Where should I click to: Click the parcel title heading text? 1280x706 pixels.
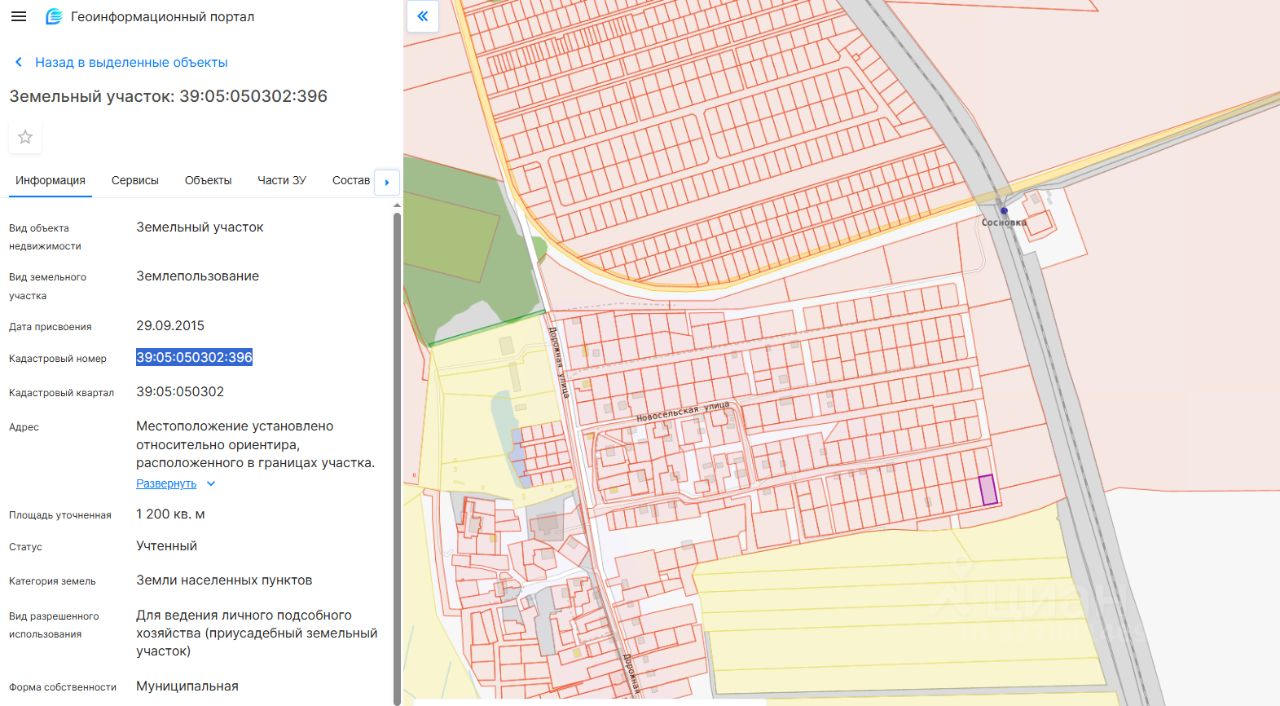click(x=168, y=96)
